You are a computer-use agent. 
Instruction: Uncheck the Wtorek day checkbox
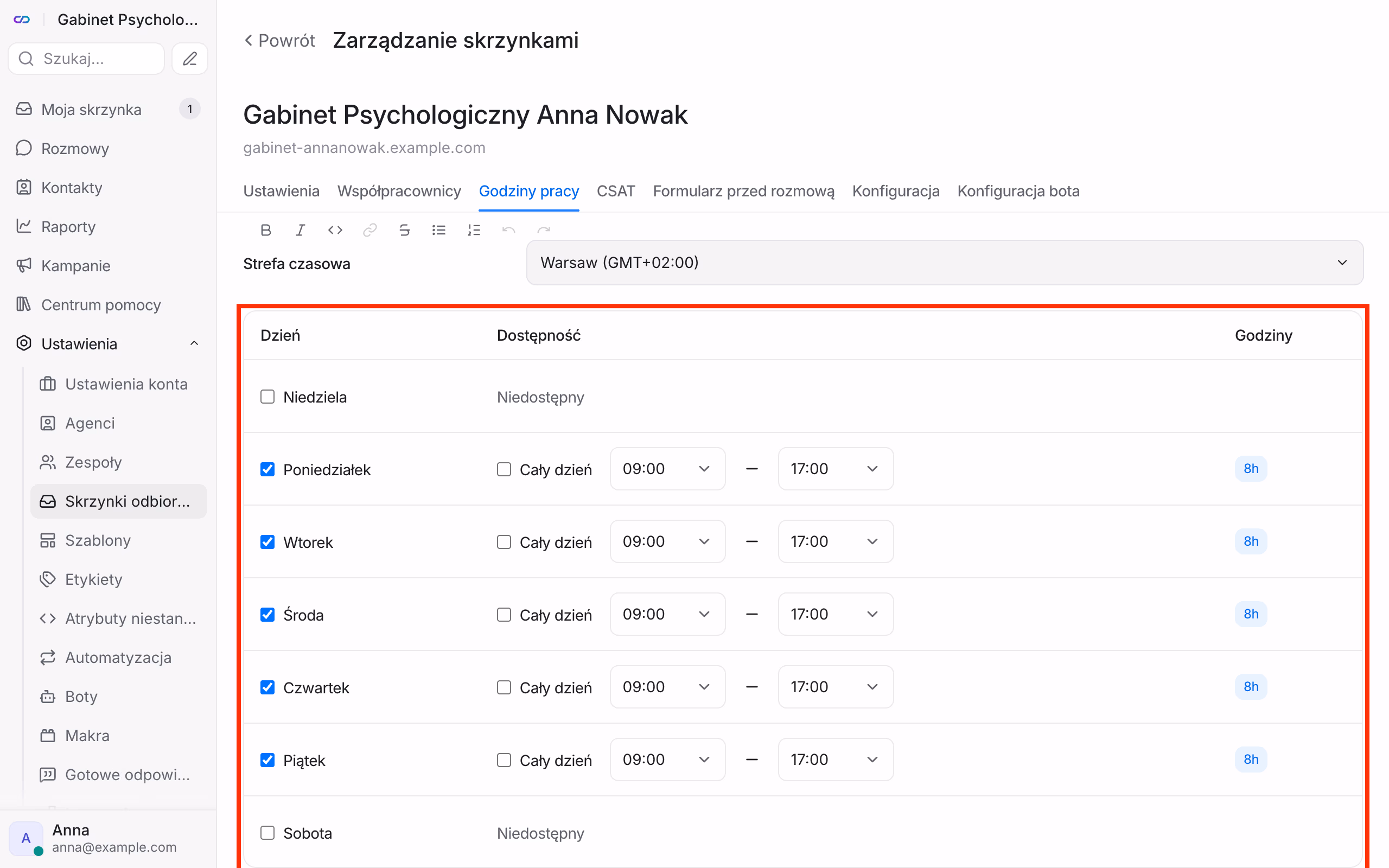pos(267,542)
